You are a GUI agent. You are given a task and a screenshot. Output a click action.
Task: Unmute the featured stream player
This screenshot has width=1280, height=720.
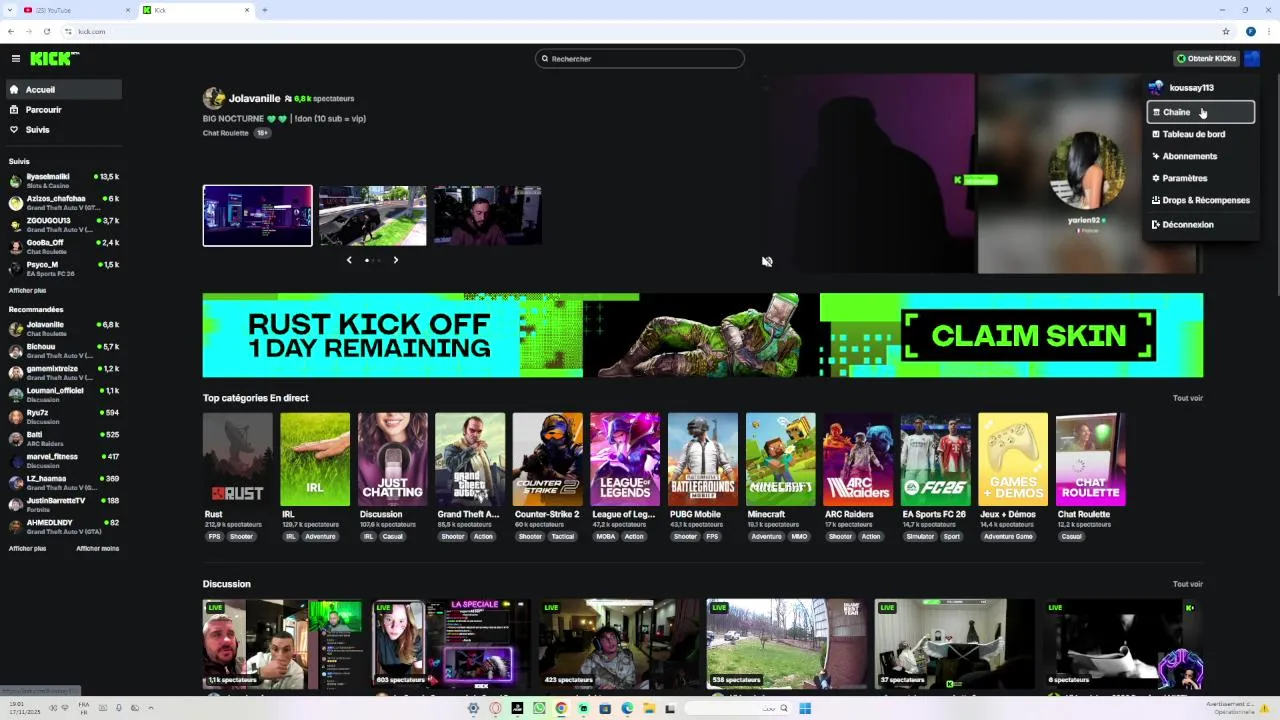click(767, 262)
